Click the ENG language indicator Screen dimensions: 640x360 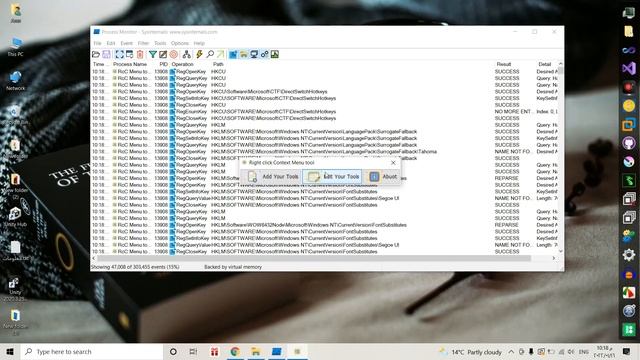pyautogui.click(x=584, y=352)
